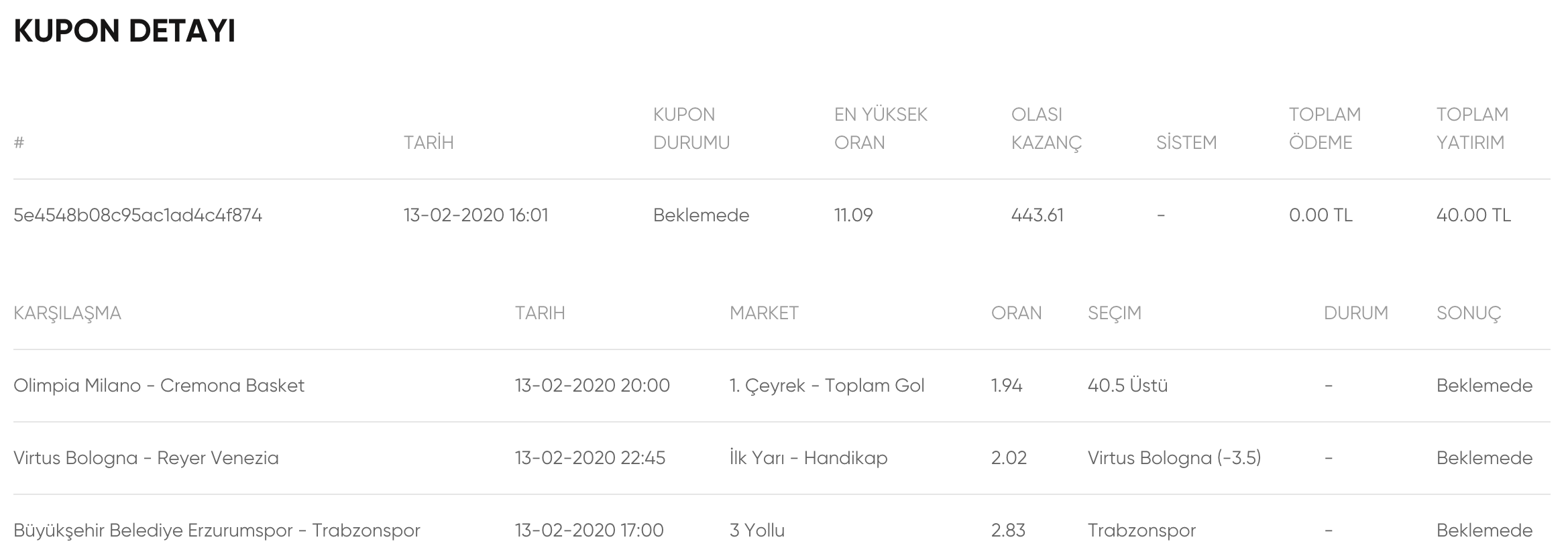Click the total payment 0.00 TL
This screenshot has width=1568, height=558.
[x=1321, y=215]
